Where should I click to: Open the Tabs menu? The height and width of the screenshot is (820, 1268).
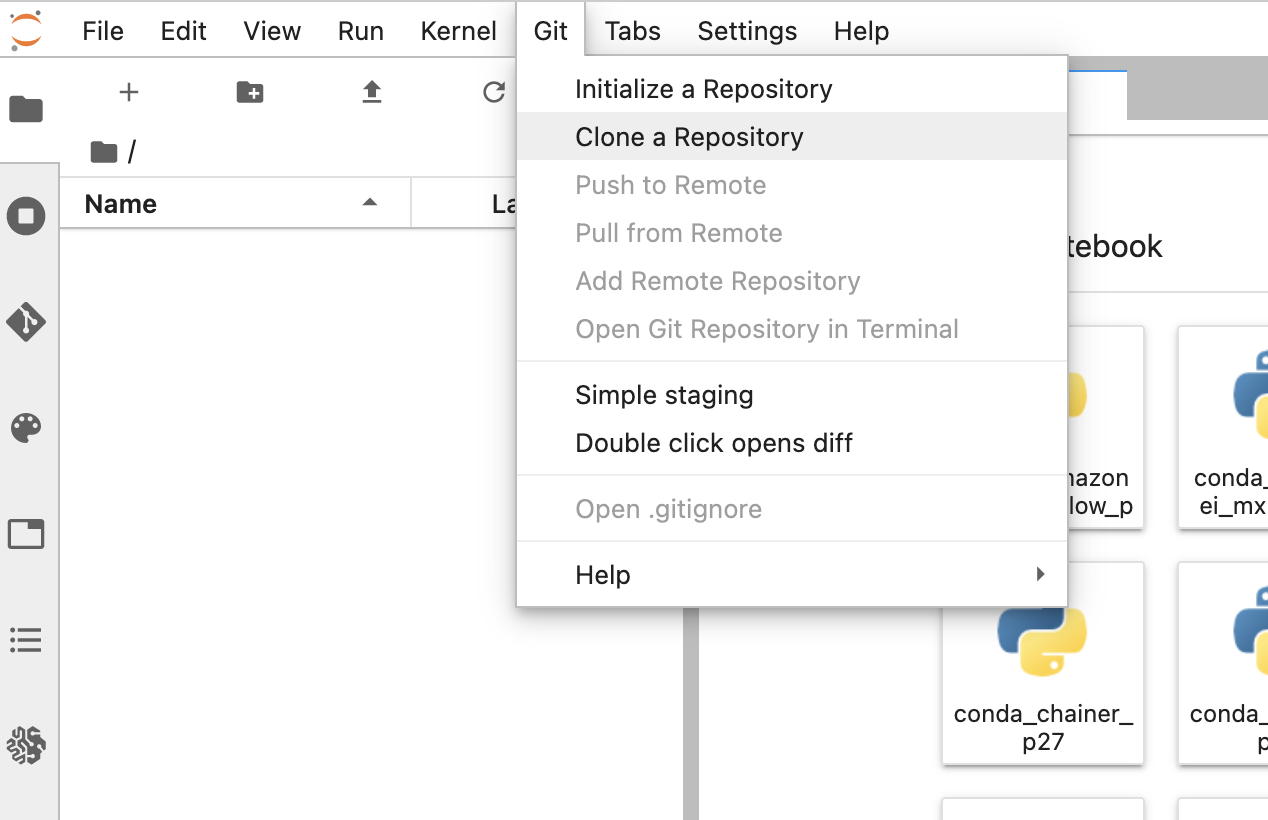tap(633, 31)
